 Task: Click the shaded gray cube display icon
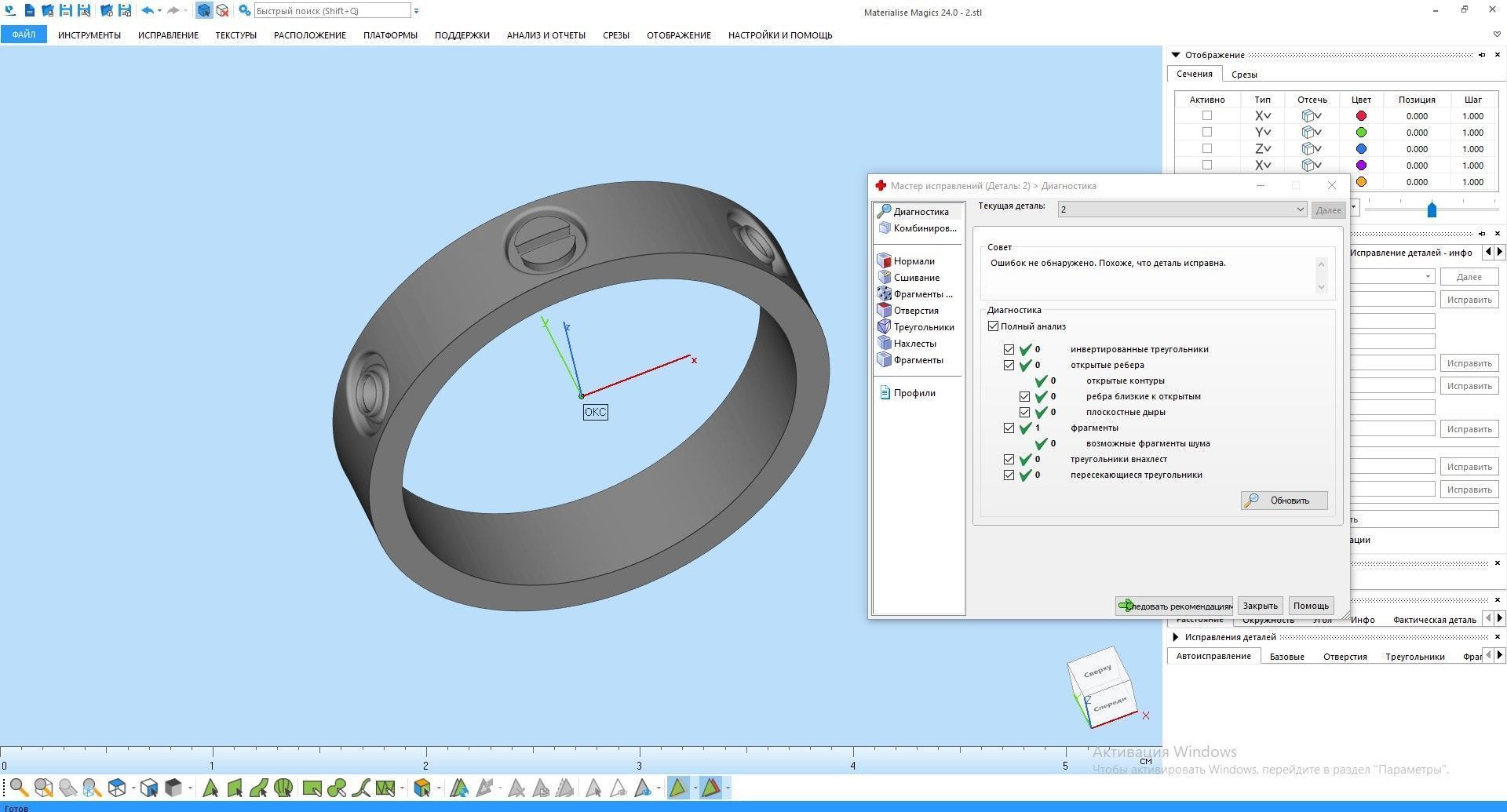pos(173,788)
